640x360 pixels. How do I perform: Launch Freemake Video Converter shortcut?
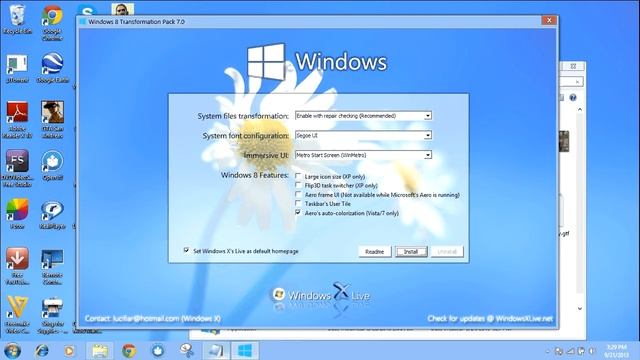pyautogui.click(x=17, y=315)
